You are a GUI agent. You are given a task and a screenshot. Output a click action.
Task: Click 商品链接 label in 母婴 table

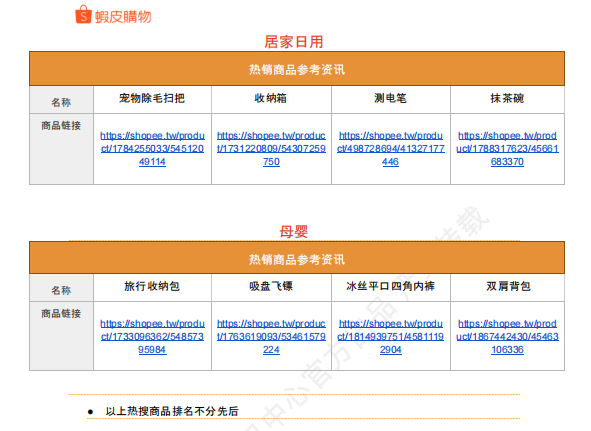61,313
